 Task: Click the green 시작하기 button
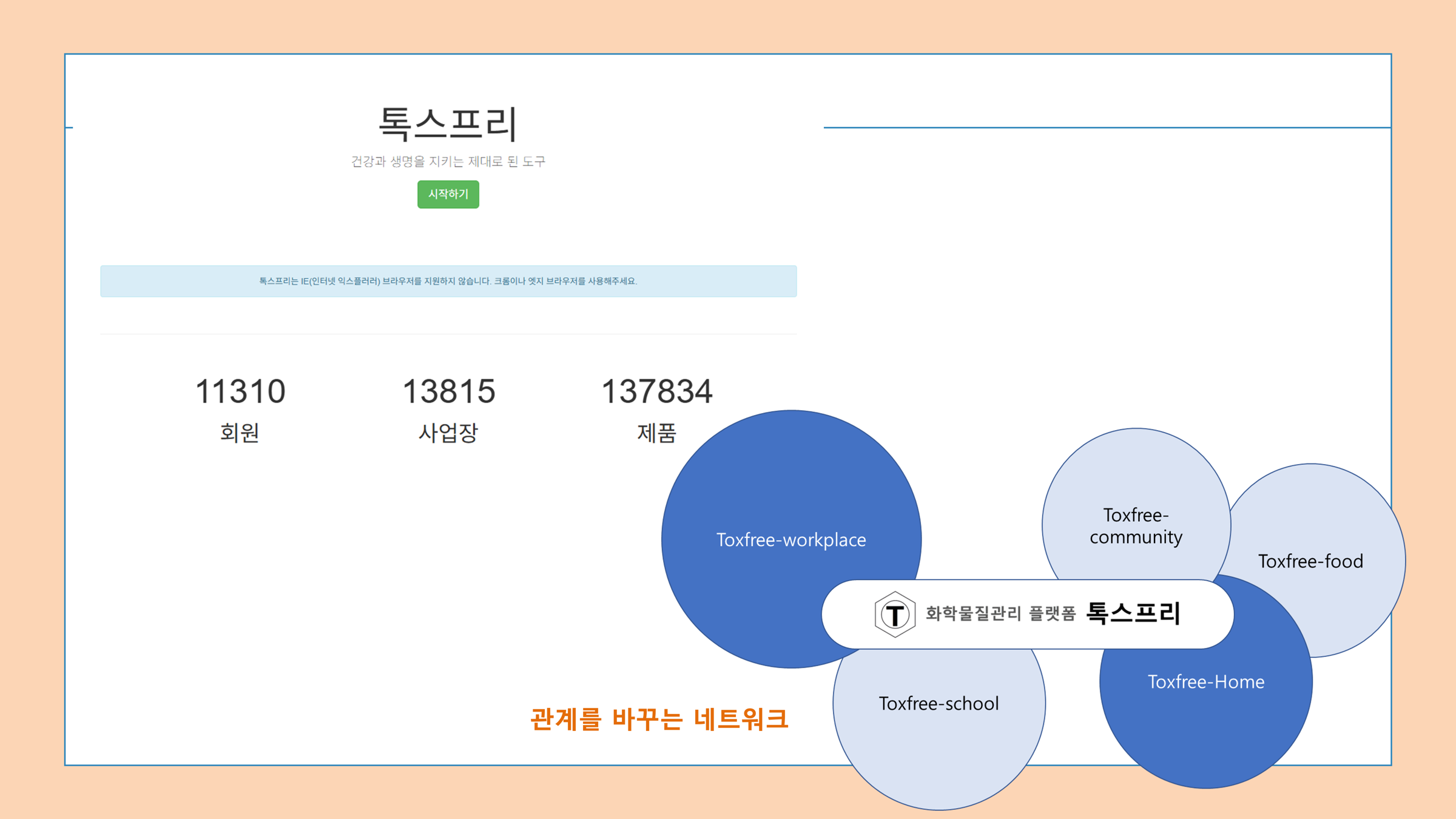coord(448,194)
